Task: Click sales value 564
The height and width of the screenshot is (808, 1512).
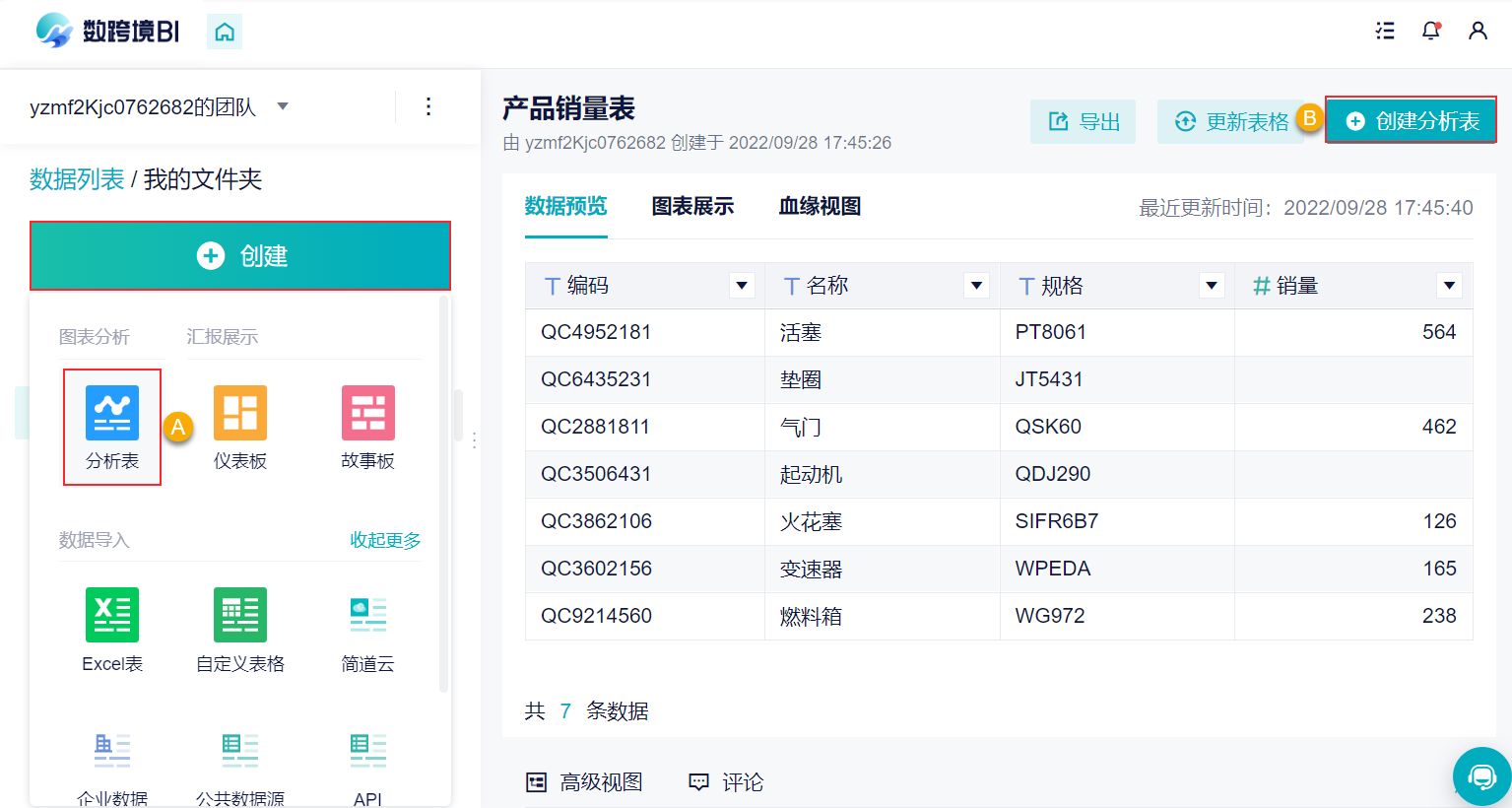Action: 1439,332
